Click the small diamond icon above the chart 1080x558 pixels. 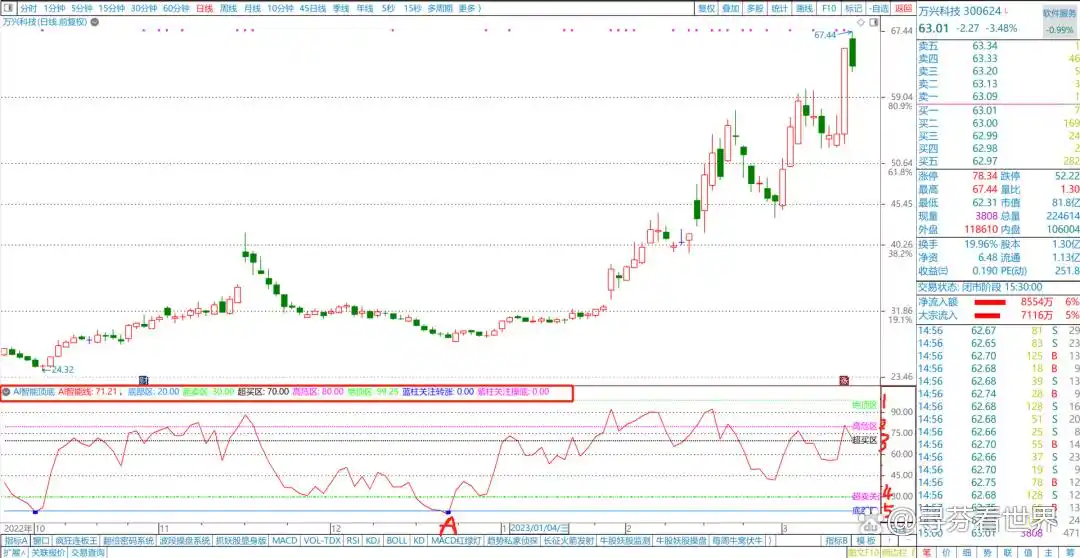pos(861,22)
